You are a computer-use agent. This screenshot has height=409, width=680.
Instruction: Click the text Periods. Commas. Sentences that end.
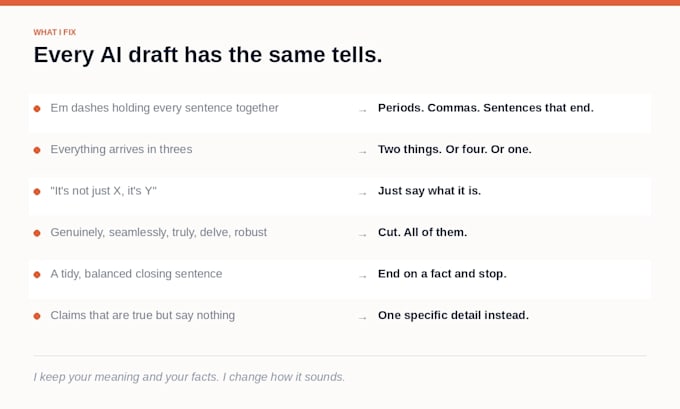[486, 108]
